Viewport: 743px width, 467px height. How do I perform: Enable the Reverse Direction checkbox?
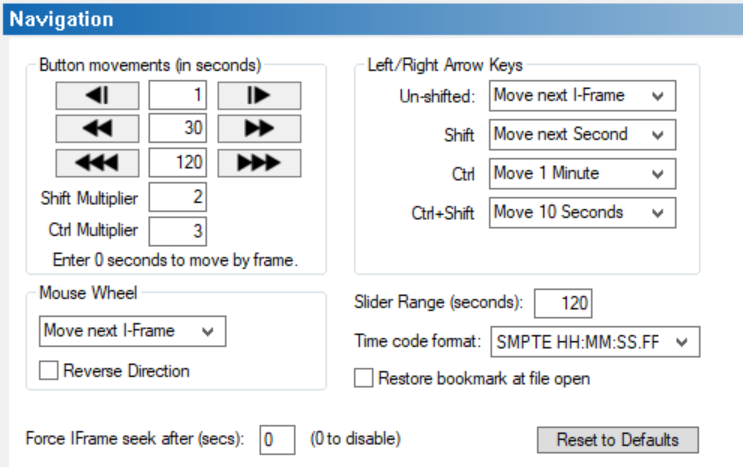[x=49, y=371]
